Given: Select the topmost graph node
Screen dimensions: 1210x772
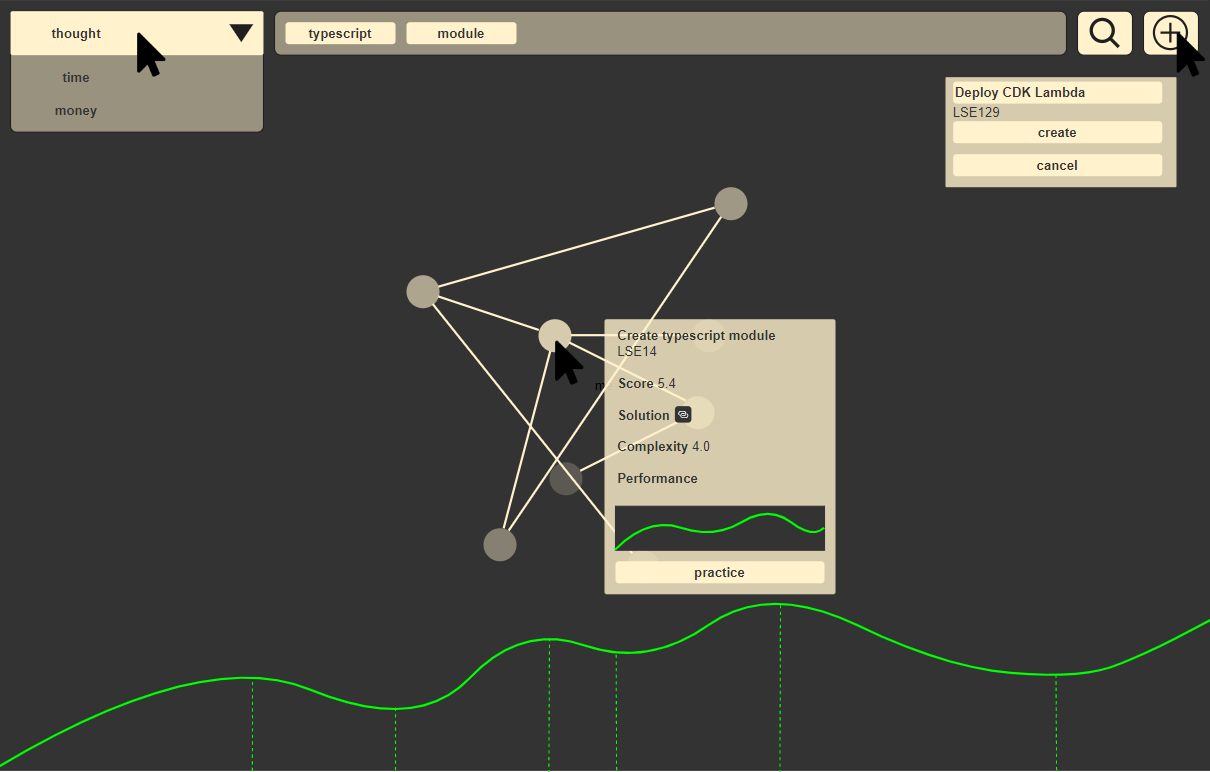Looking at the screenshot, I should pos(731,204).
